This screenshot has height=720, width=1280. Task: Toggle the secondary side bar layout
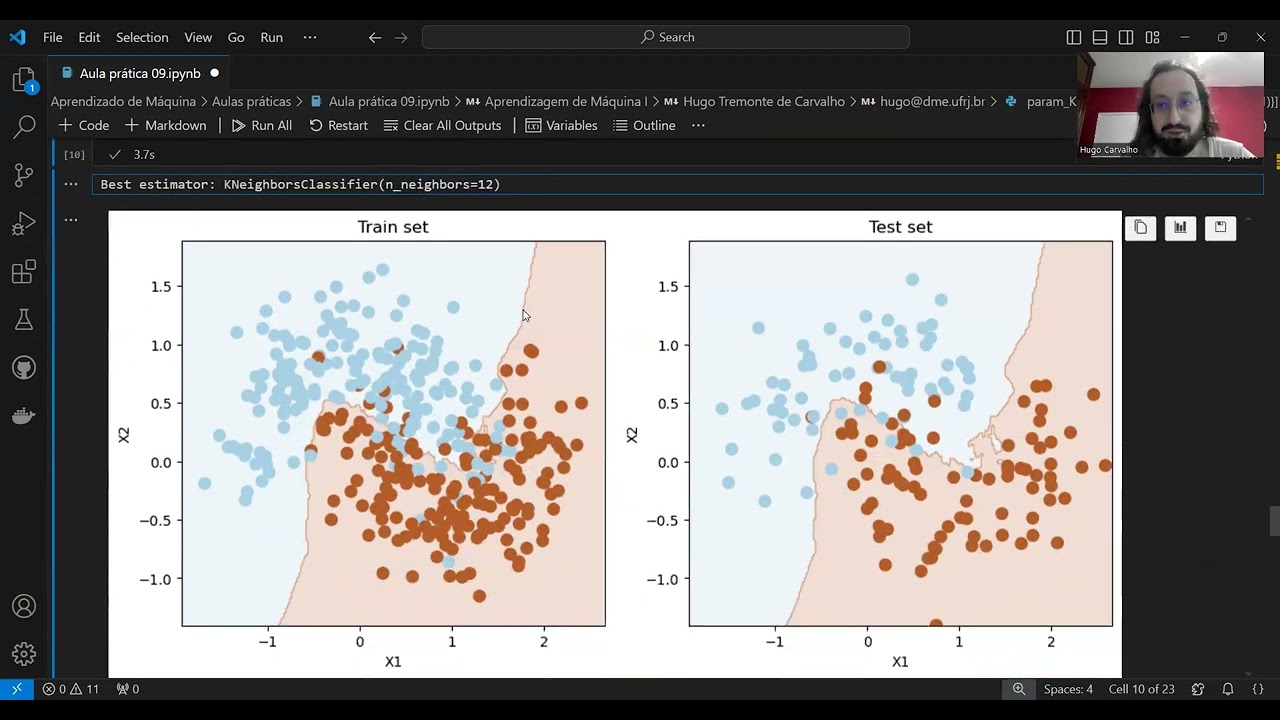(1126, 37)
